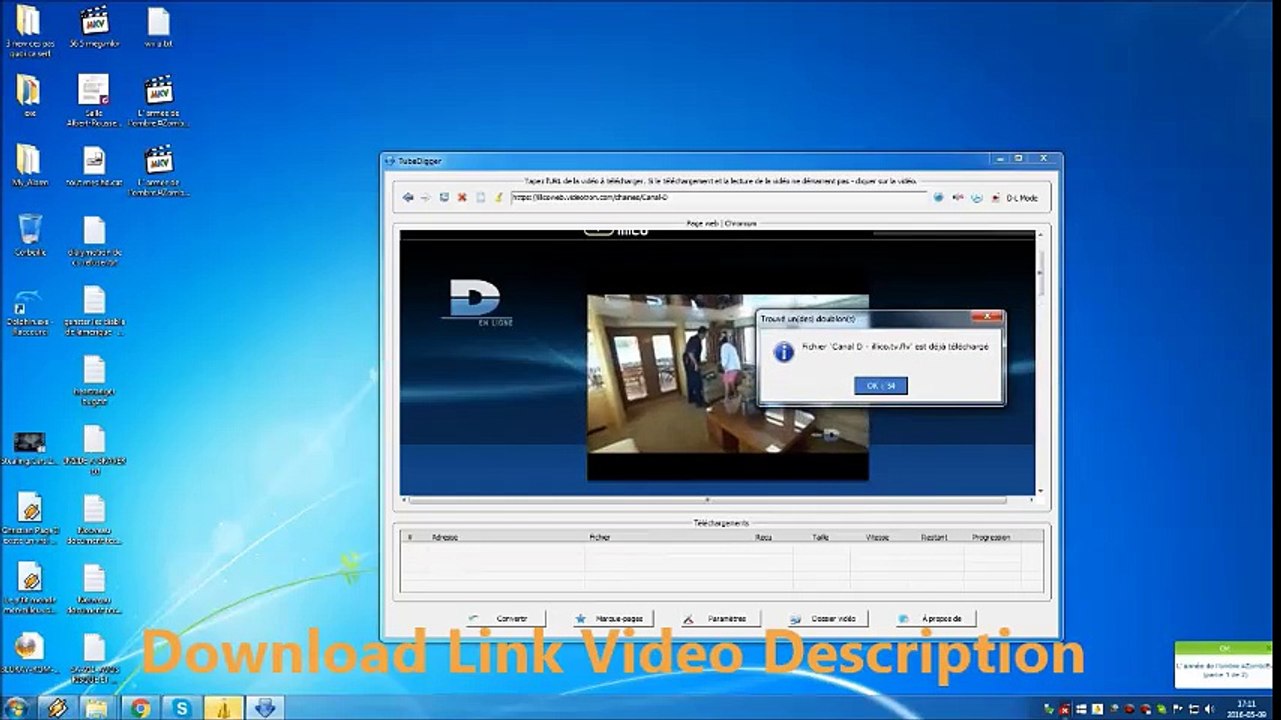Click the globe icon beside the URL bar
The width and height of the screenshot is (1281, 720).
(x=938, y=198)
